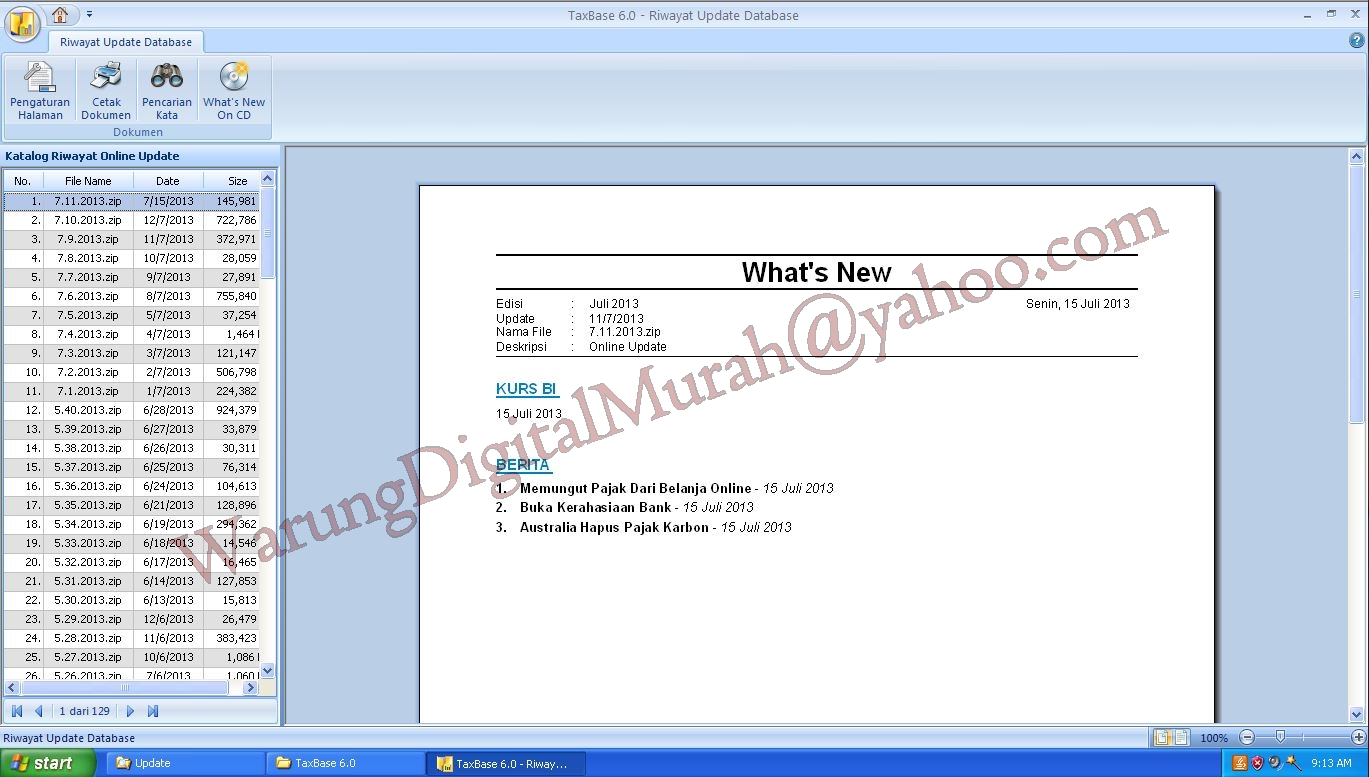This screenshot has height=777, width=1369.
Task: Click the help question mark icon
Action: point(1356,41)
